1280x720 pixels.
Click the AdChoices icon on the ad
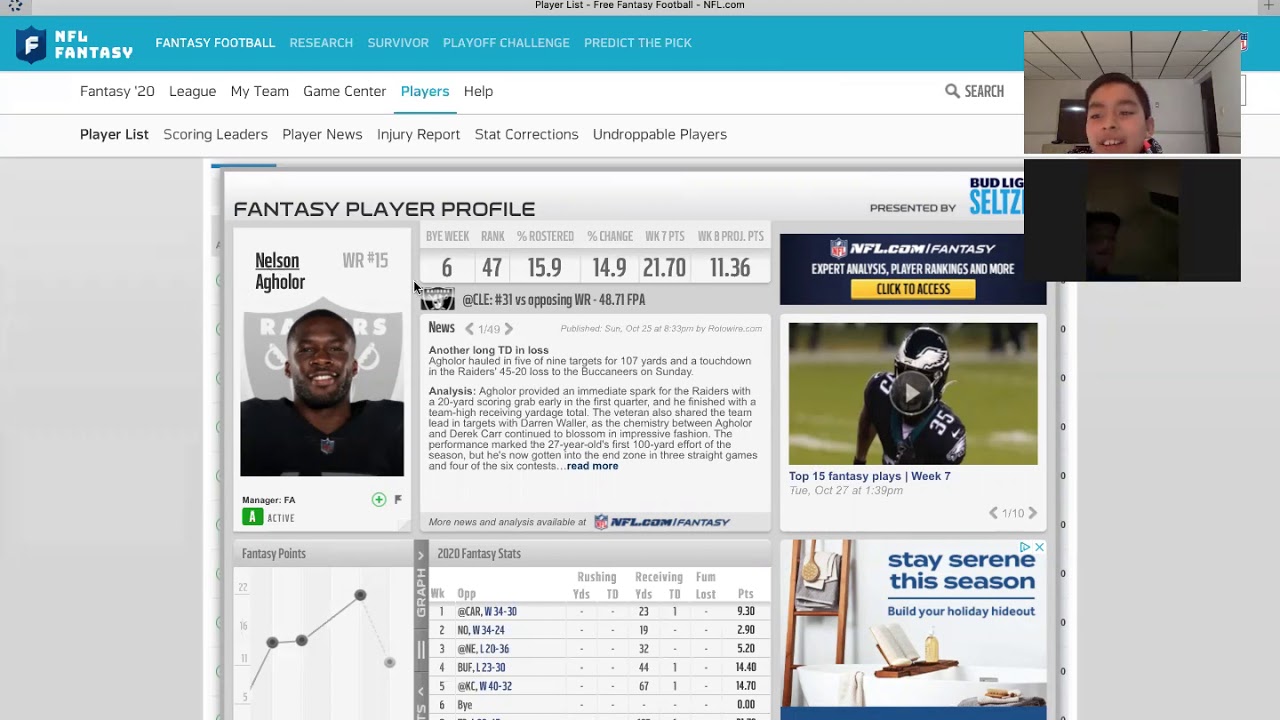(x=1025, y=547)
